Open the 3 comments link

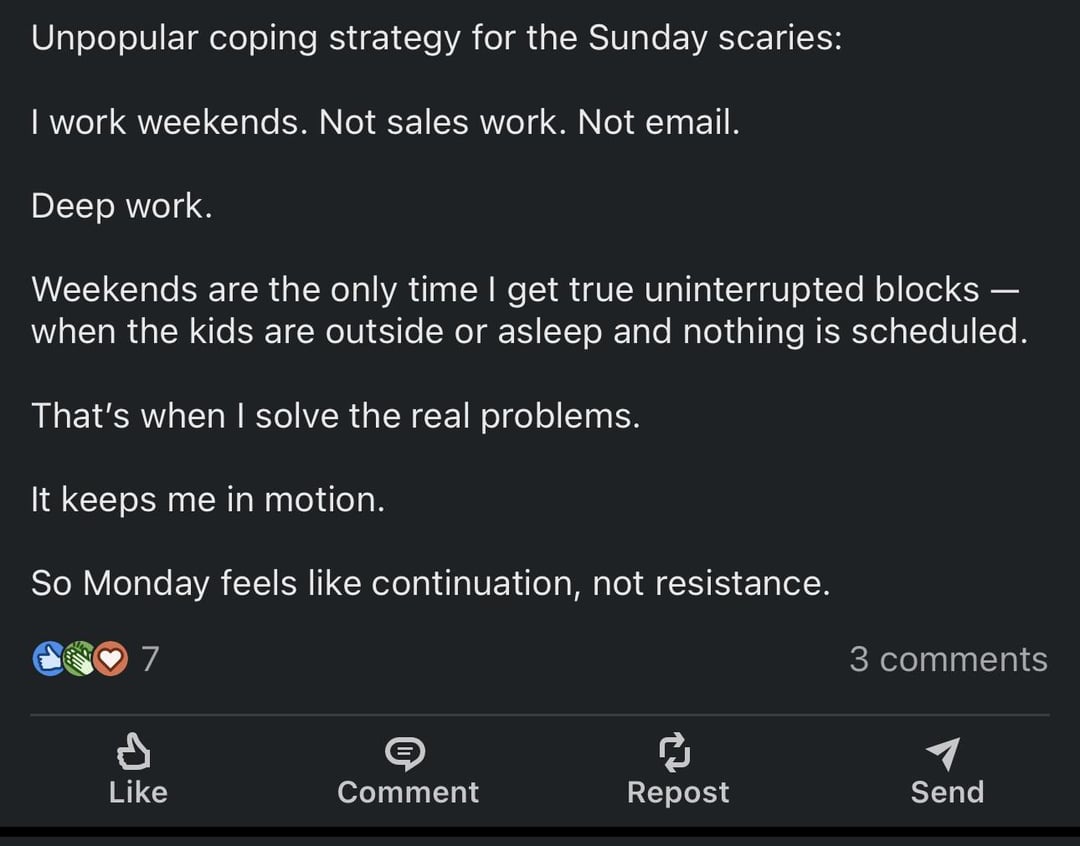coord(948,659)
